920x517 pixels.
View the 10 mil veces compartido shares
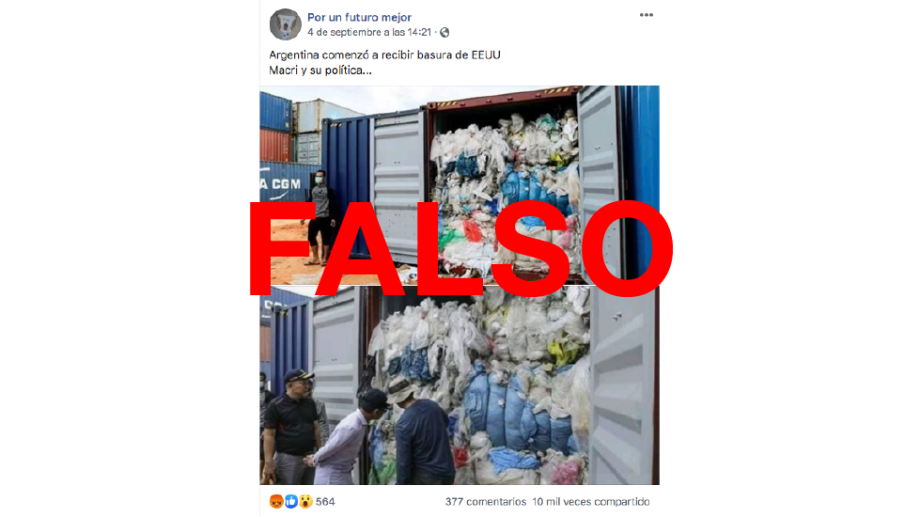click(591, 502)
